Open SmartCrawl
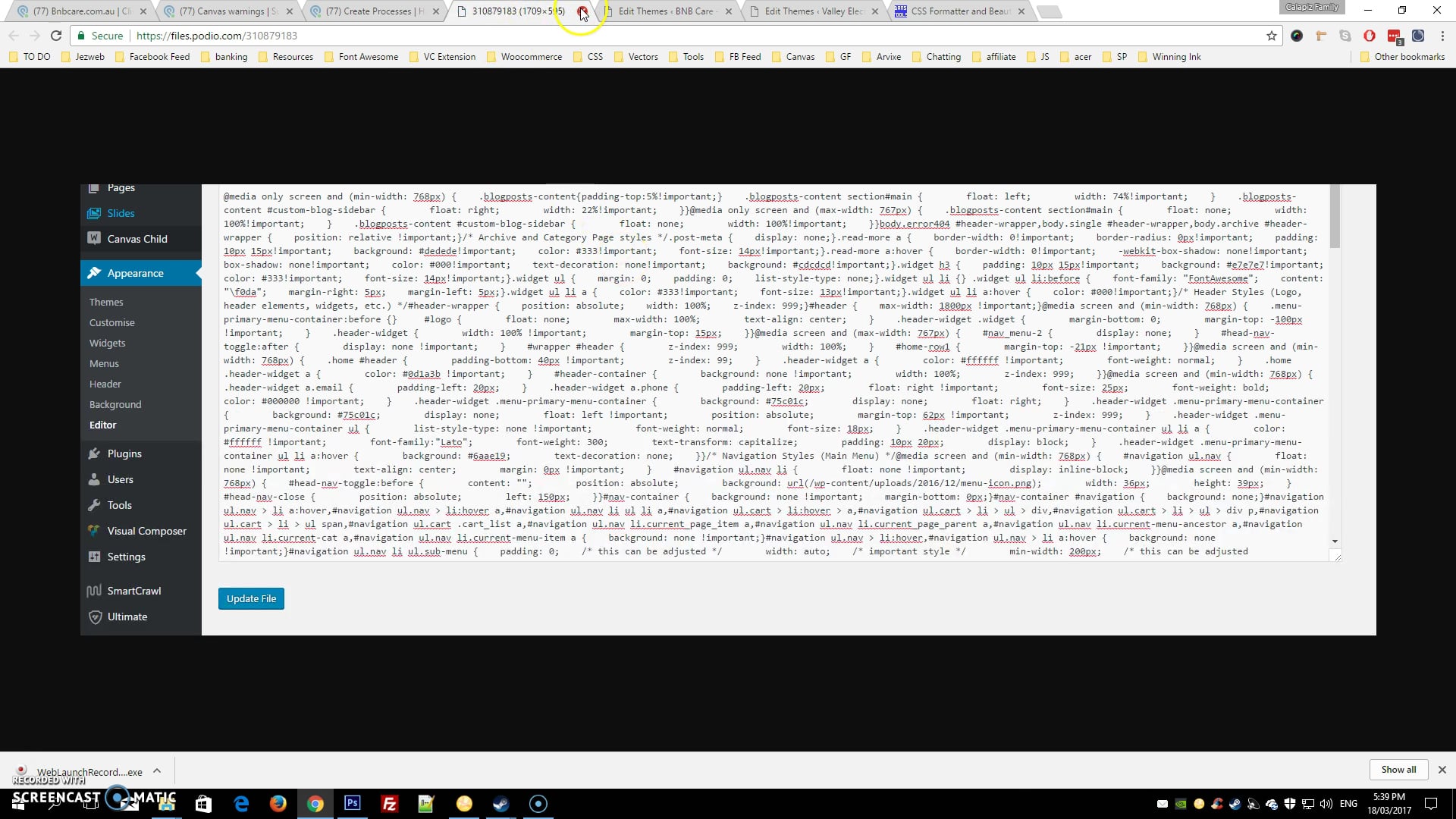 133,590
